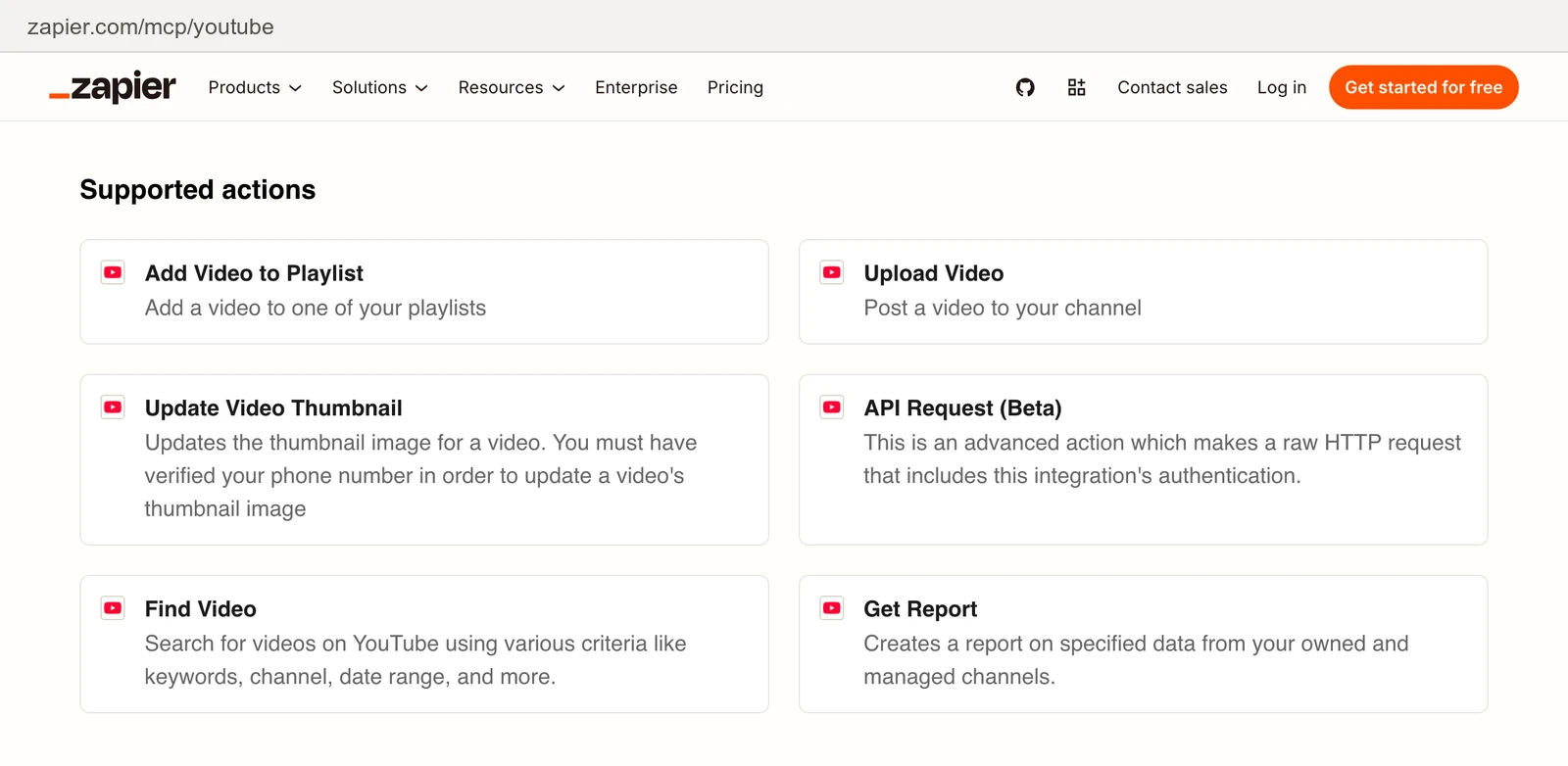The width and height of the screenshot is (1568, 766).
Task: Click 'Search for videos on YouTube' description
Action: [x=416, y=660]
